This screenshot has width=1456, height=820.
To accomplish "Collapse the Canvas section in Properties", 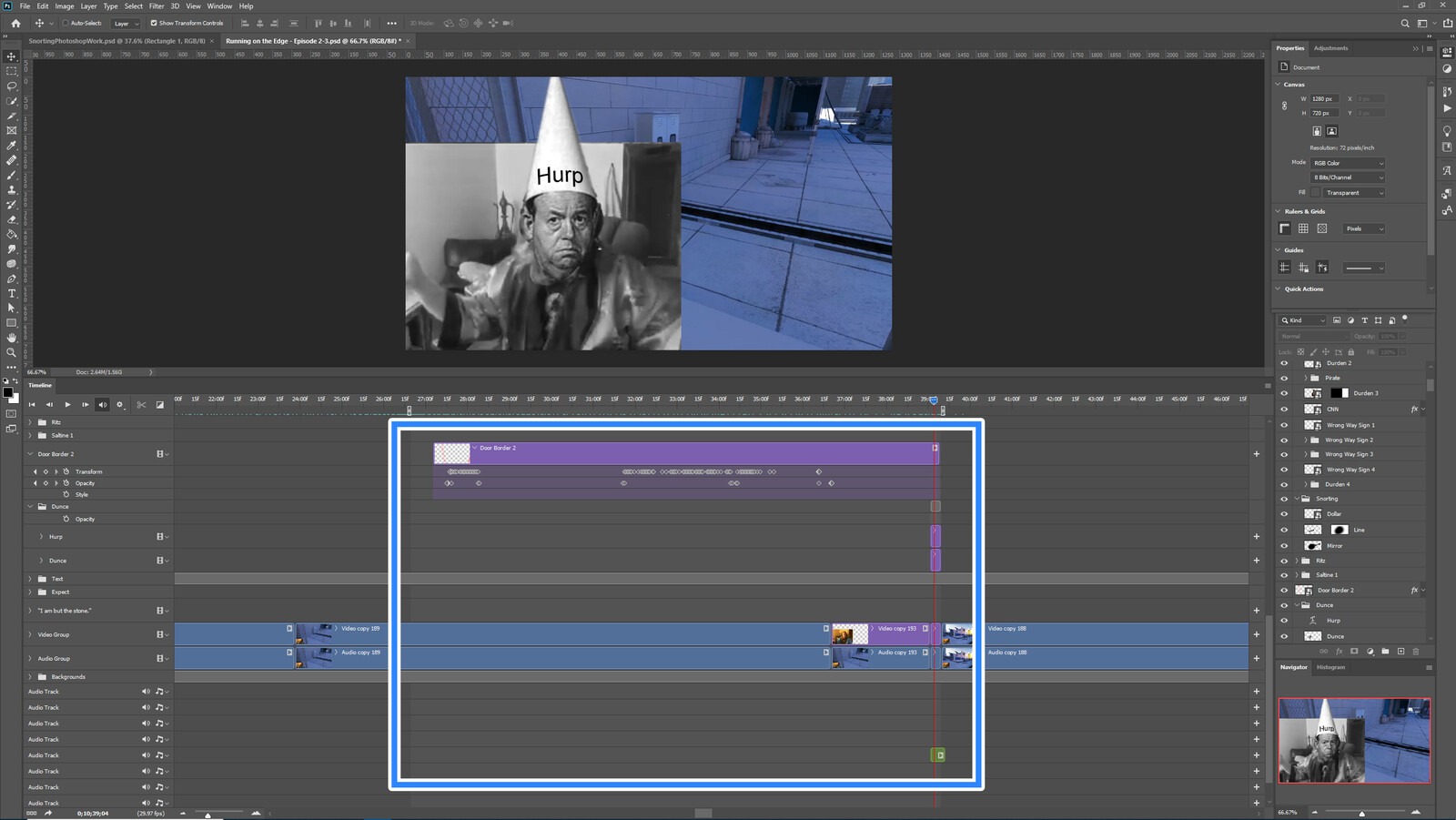I will tap(1279, 85).
